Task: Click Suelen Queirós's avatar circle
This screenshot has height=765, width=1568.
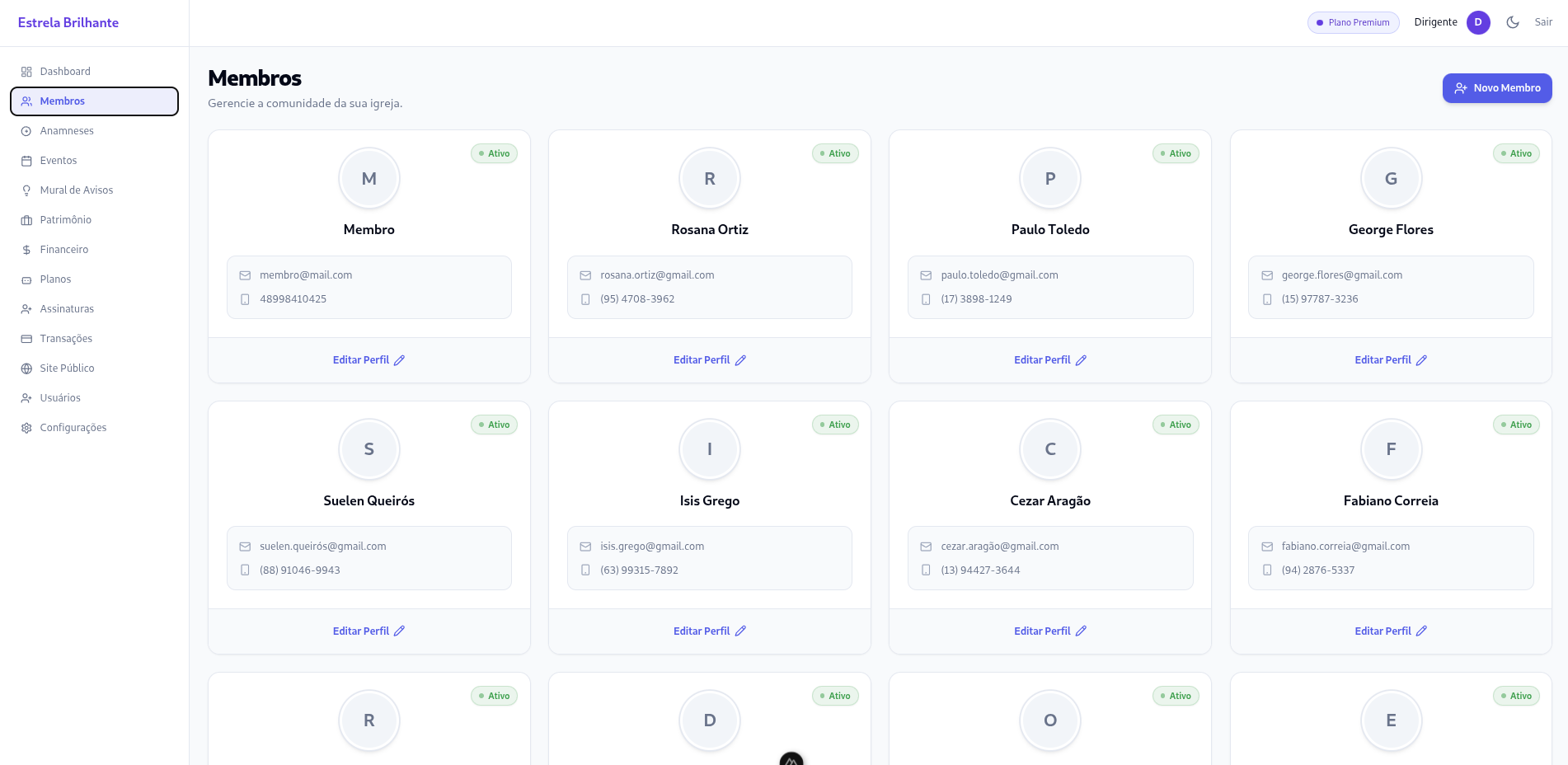Action: 369,449
